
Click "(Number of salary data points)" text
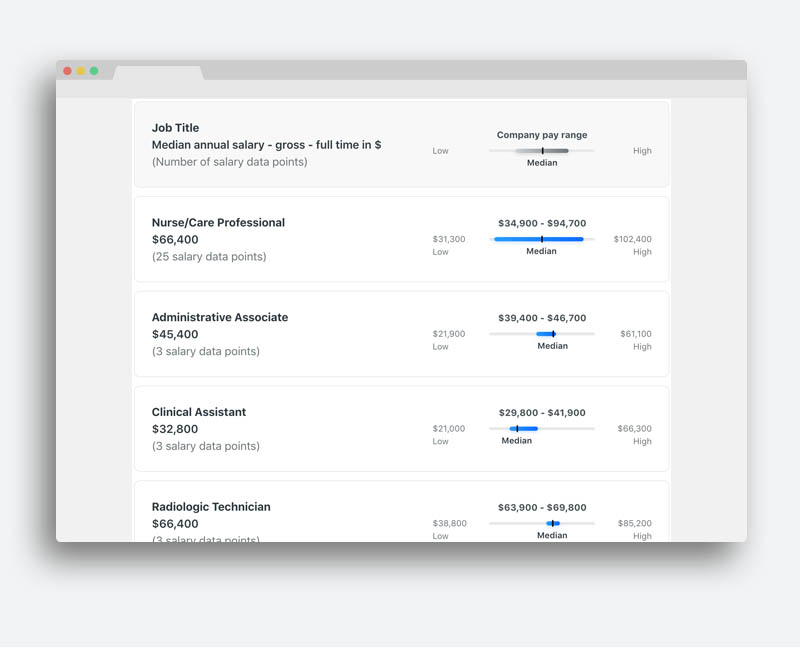pyautogui.click(x=230, y=162)
